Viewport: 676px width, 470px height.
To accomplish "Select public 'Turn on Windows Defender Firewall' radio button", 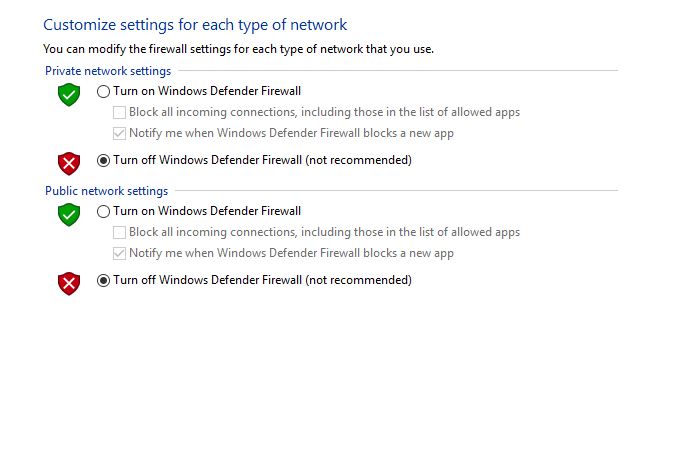I will click(x=103, y=212).
